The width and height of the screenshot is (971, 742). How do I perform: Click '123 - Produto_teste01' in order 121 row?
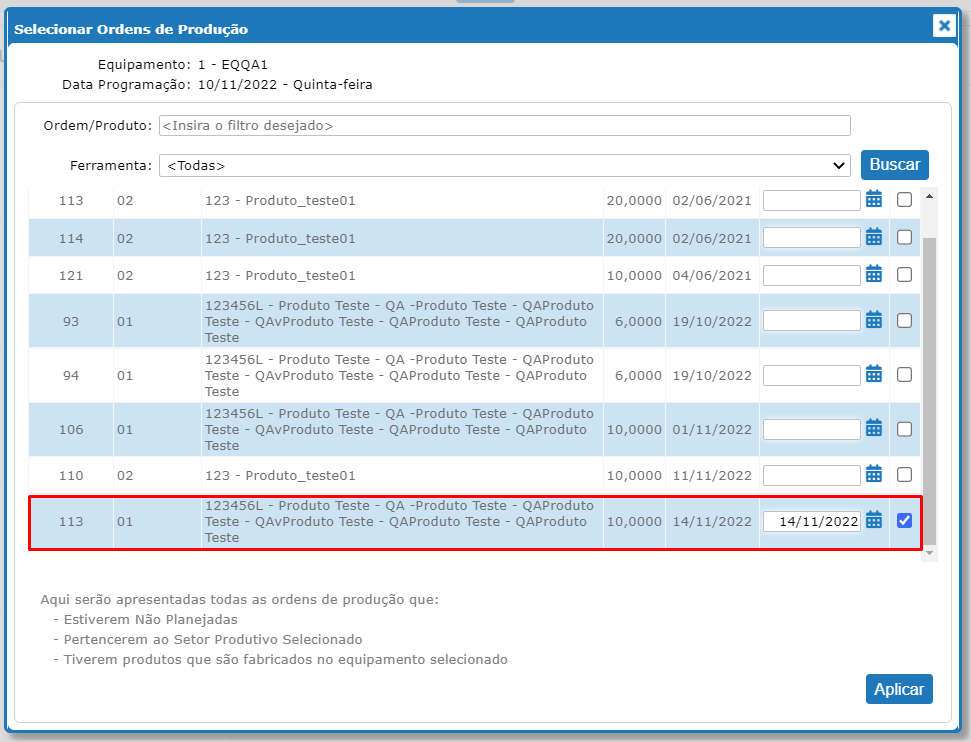(x=281, y=276)
